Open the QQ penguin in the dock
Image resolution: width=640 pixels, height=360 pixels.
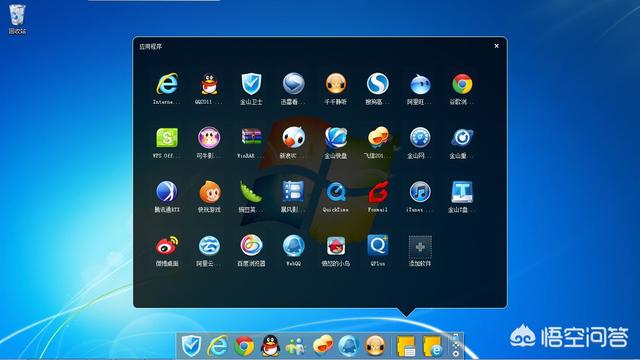(x=270, y=346)
